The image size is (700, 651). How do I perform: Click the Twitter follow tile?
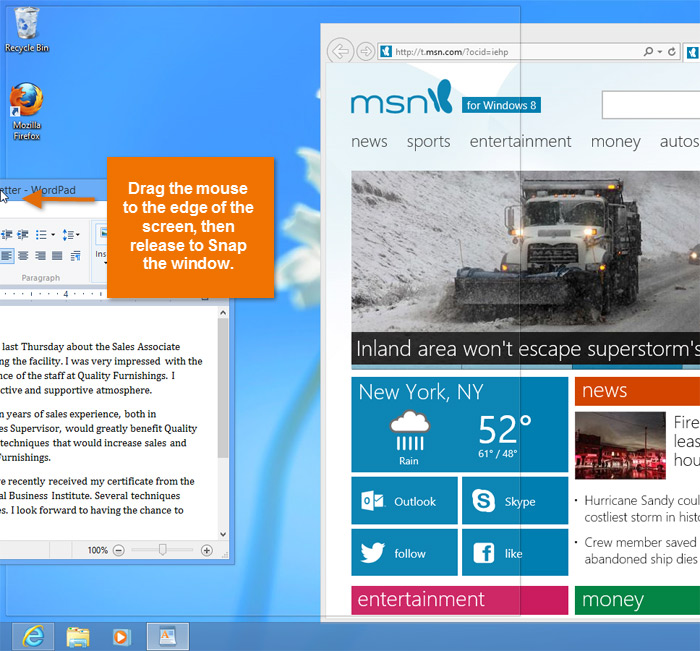[404, 553]
